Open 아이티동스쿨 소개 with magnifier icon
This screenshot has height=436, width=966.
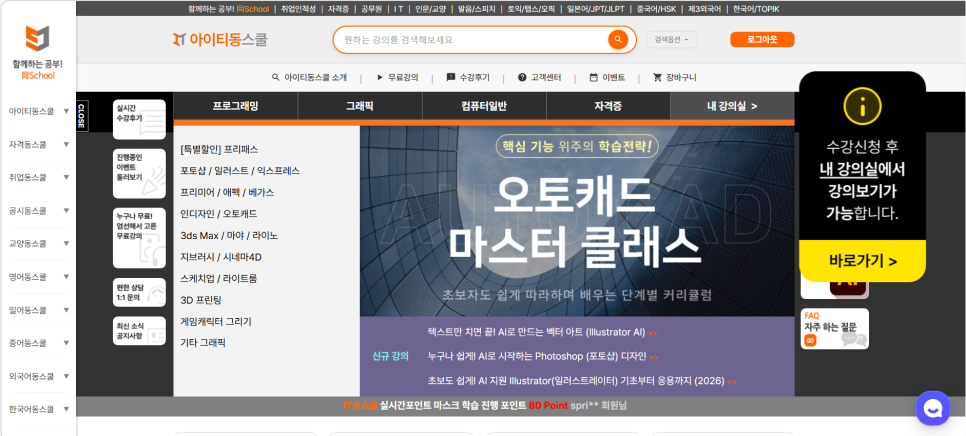309,78
